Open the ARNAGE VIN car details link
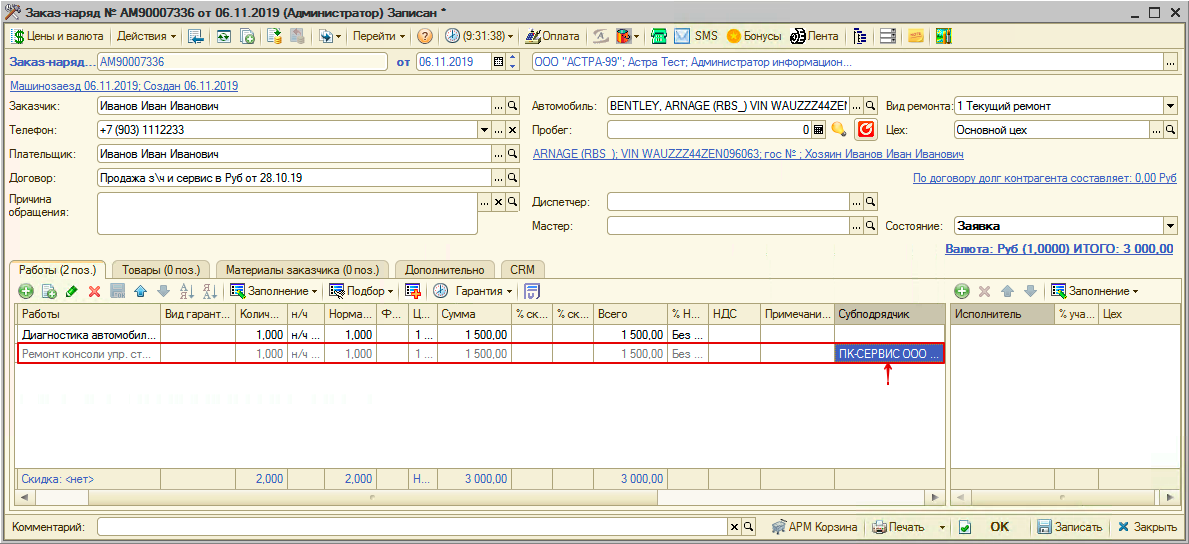 (748, 154)
